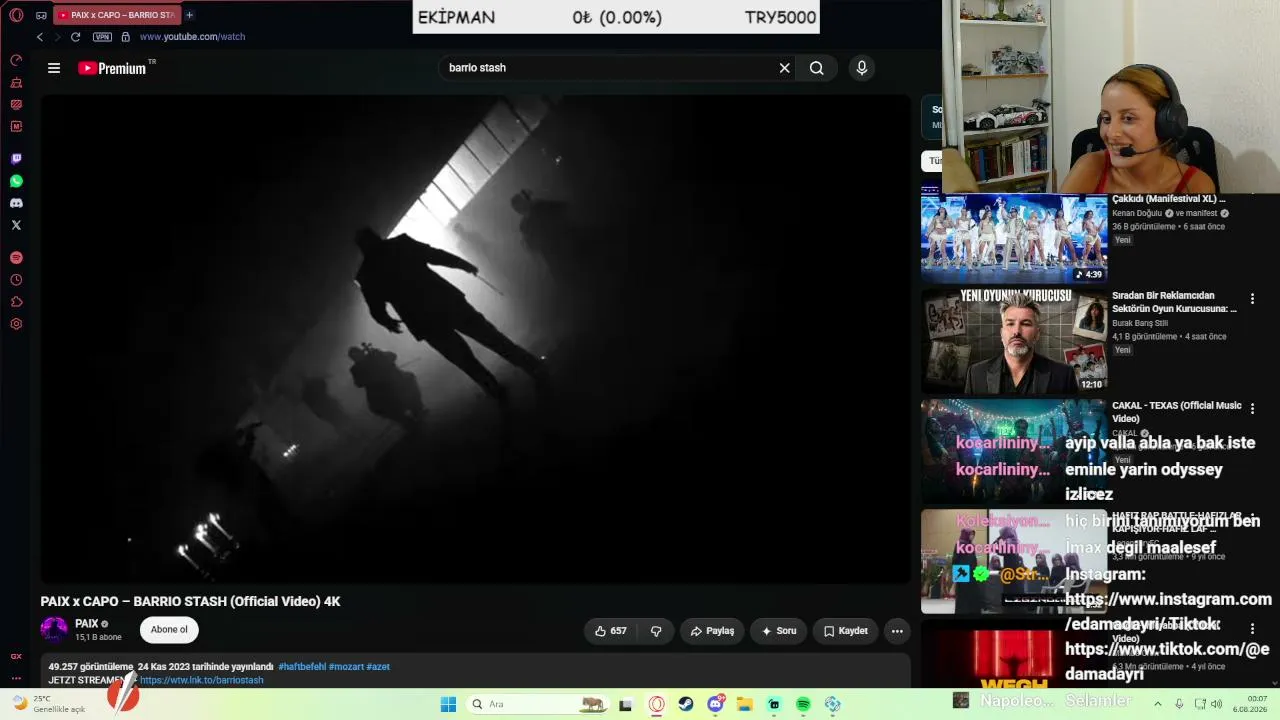Image resolution: width=1280 pixels, height=720 pixels.
Task: Toggle the VPN badge in address bar
Action: (x=102, y=37)
